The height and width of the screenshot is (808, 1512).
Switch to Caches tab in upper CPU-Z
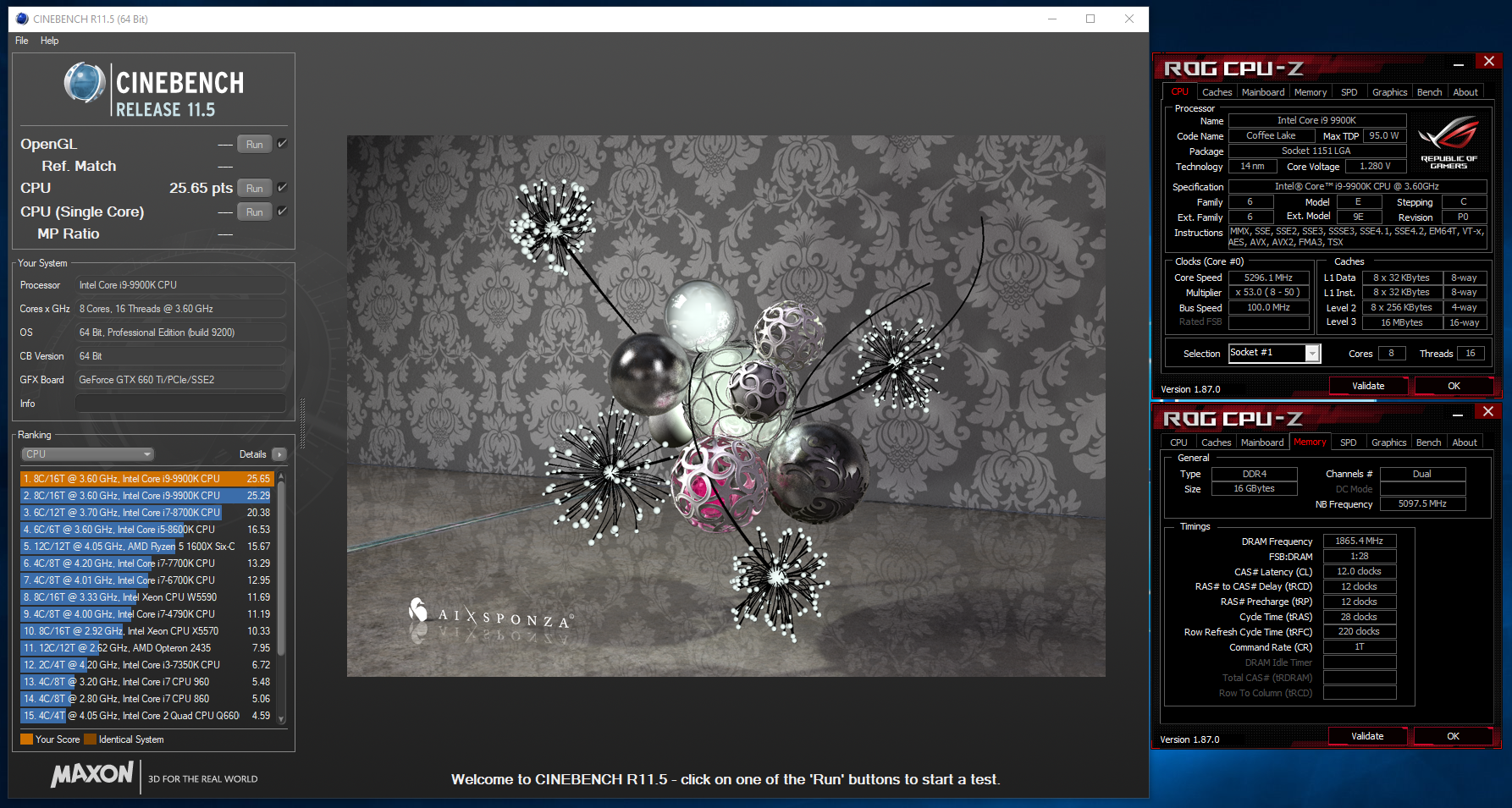[1217, 92]
